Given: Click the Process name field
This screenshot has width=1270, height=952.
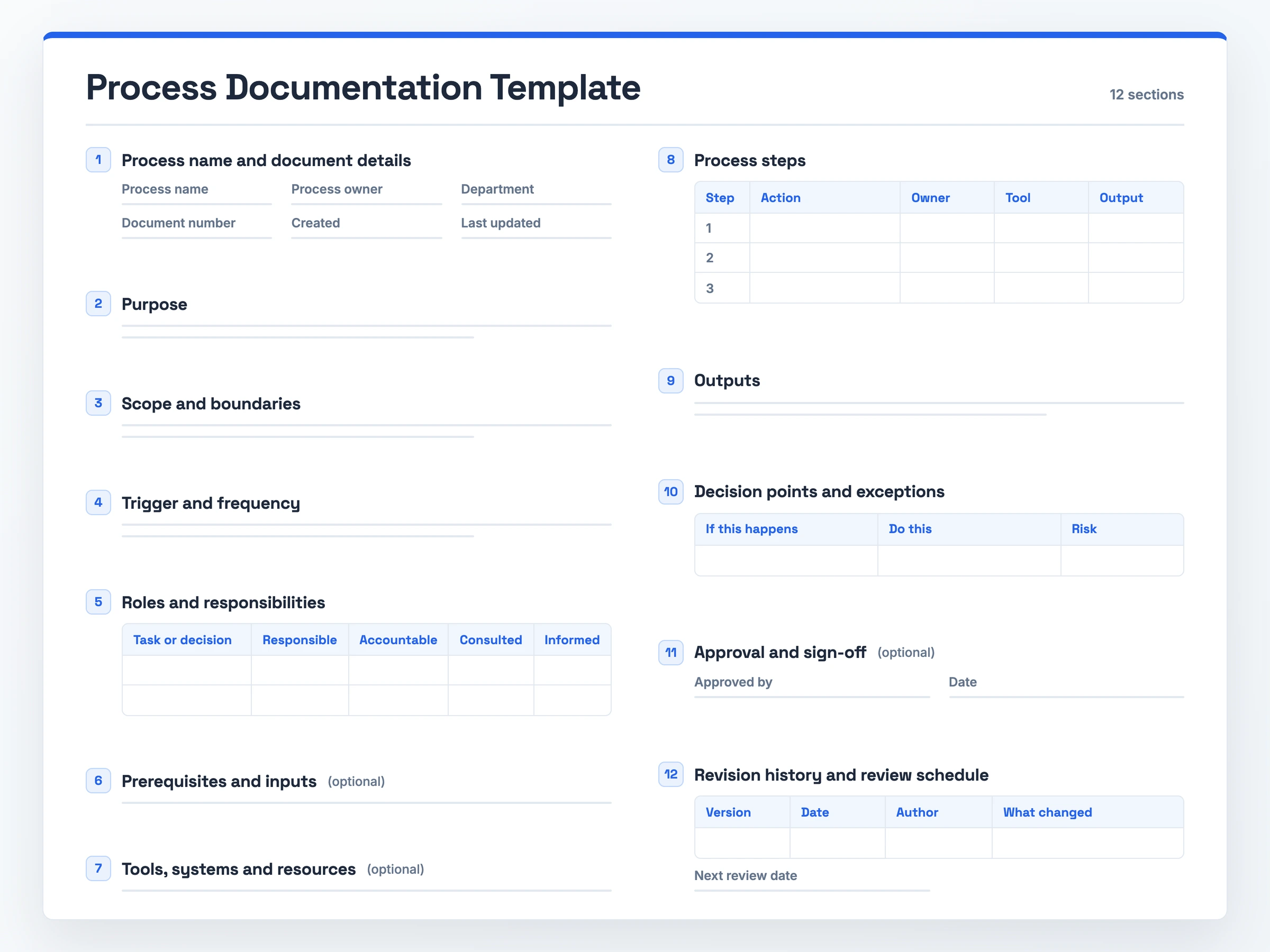Looking at the screenshot, I should click(x=196, y=194).
